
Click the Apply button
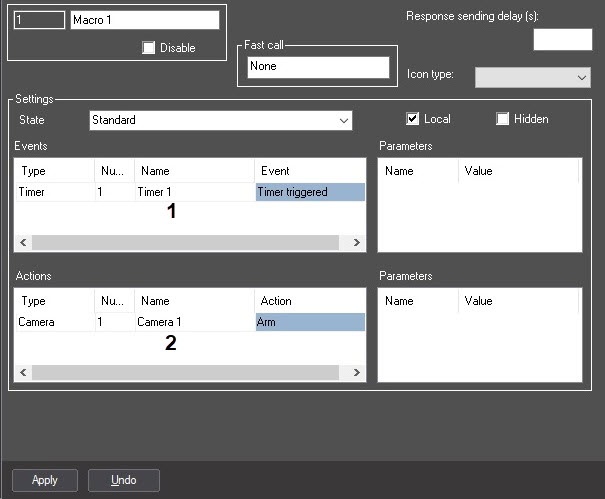tap(45, 480)
